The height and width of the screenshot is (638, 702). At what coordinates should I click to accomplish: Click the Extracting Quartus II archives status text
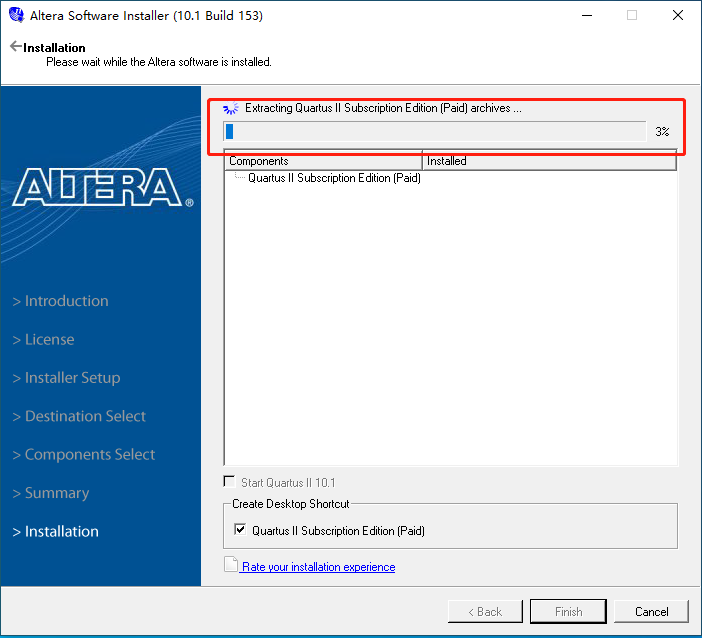(383, 108)
